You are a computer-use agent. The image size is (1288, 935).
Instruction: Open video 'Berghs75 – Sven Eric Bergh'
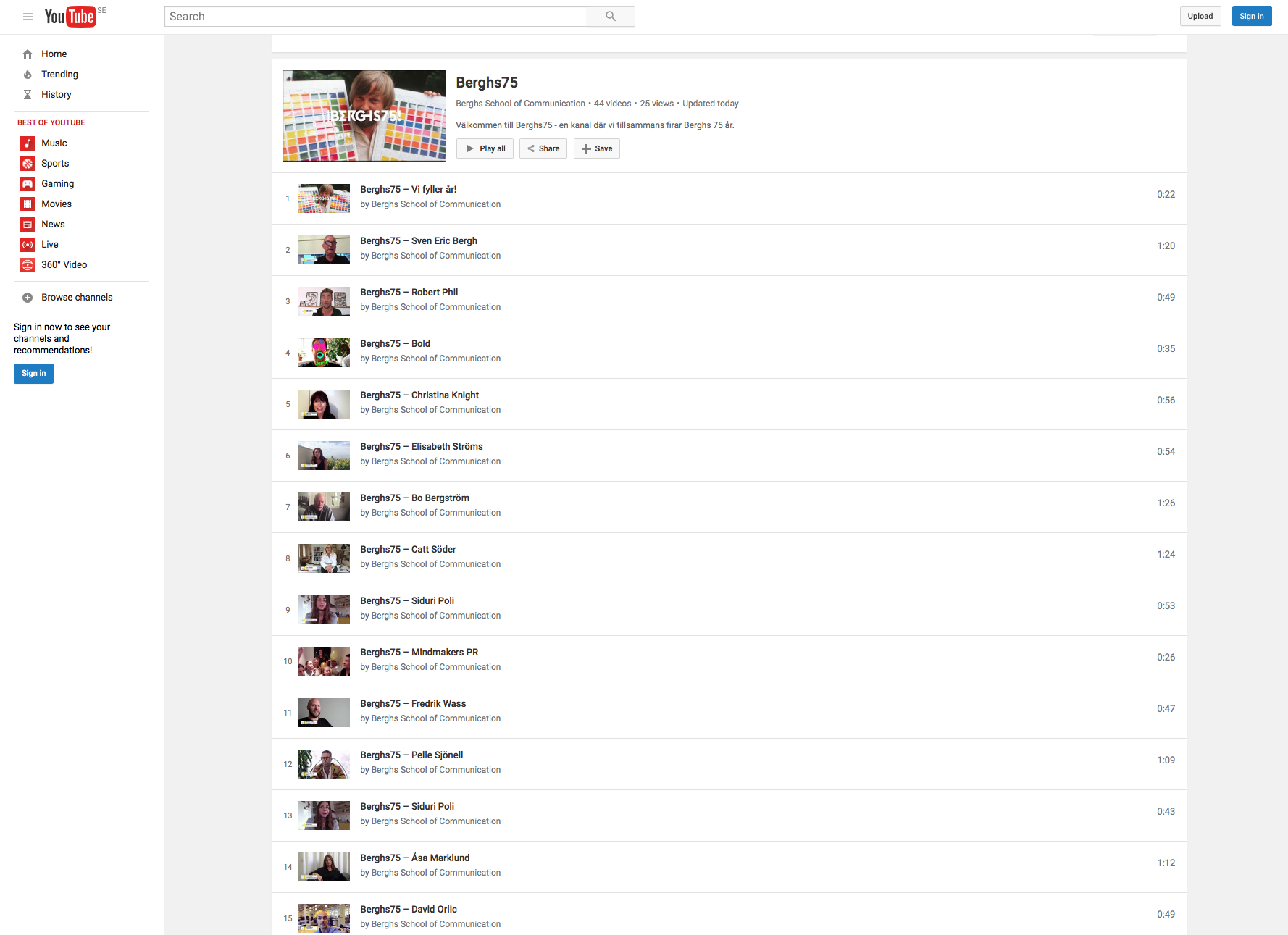coord(419,241)
